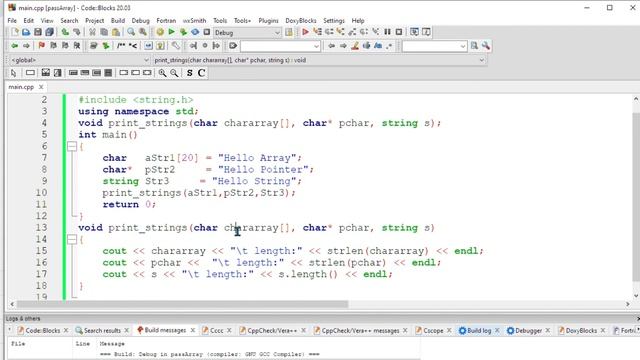640x360 pixels.
Task: Click the editor vertical scrollbar
Action: 636,196
